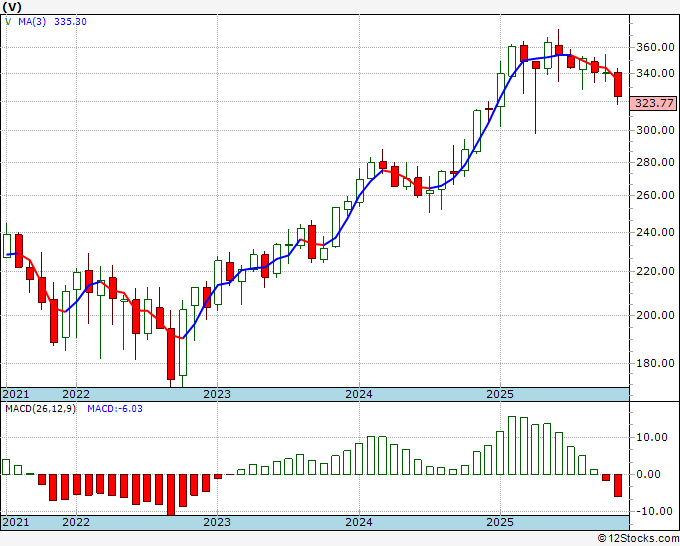Click the 220.00 price axis label
The width and height of the screenshot is (680, 546).
point(655,271)
